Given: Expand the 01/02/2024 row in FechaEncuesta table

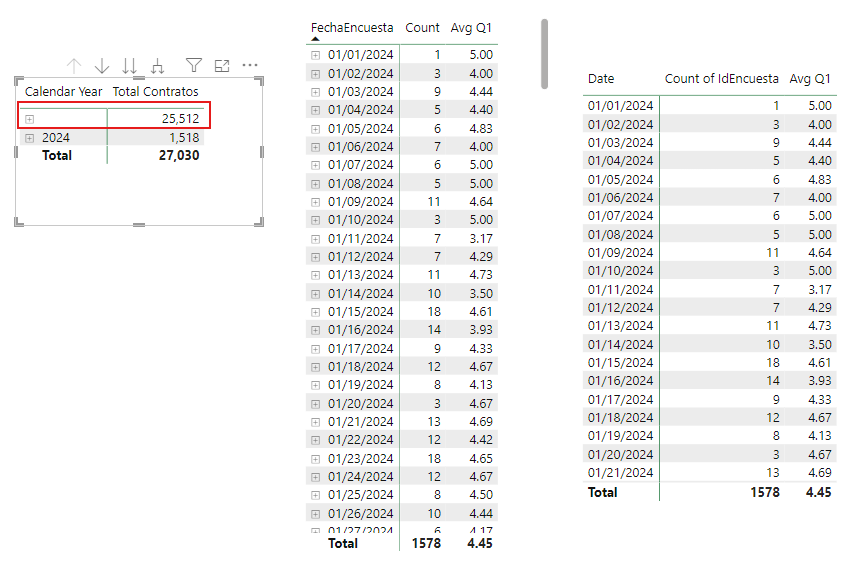Looking at the screenshot, I should tap(316, 74).
